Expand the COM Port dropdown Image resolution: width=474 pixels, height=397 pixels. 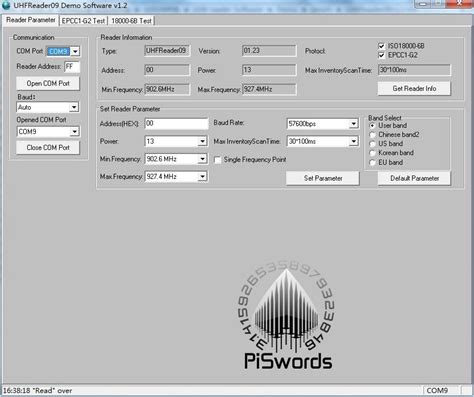click(75, 51)
